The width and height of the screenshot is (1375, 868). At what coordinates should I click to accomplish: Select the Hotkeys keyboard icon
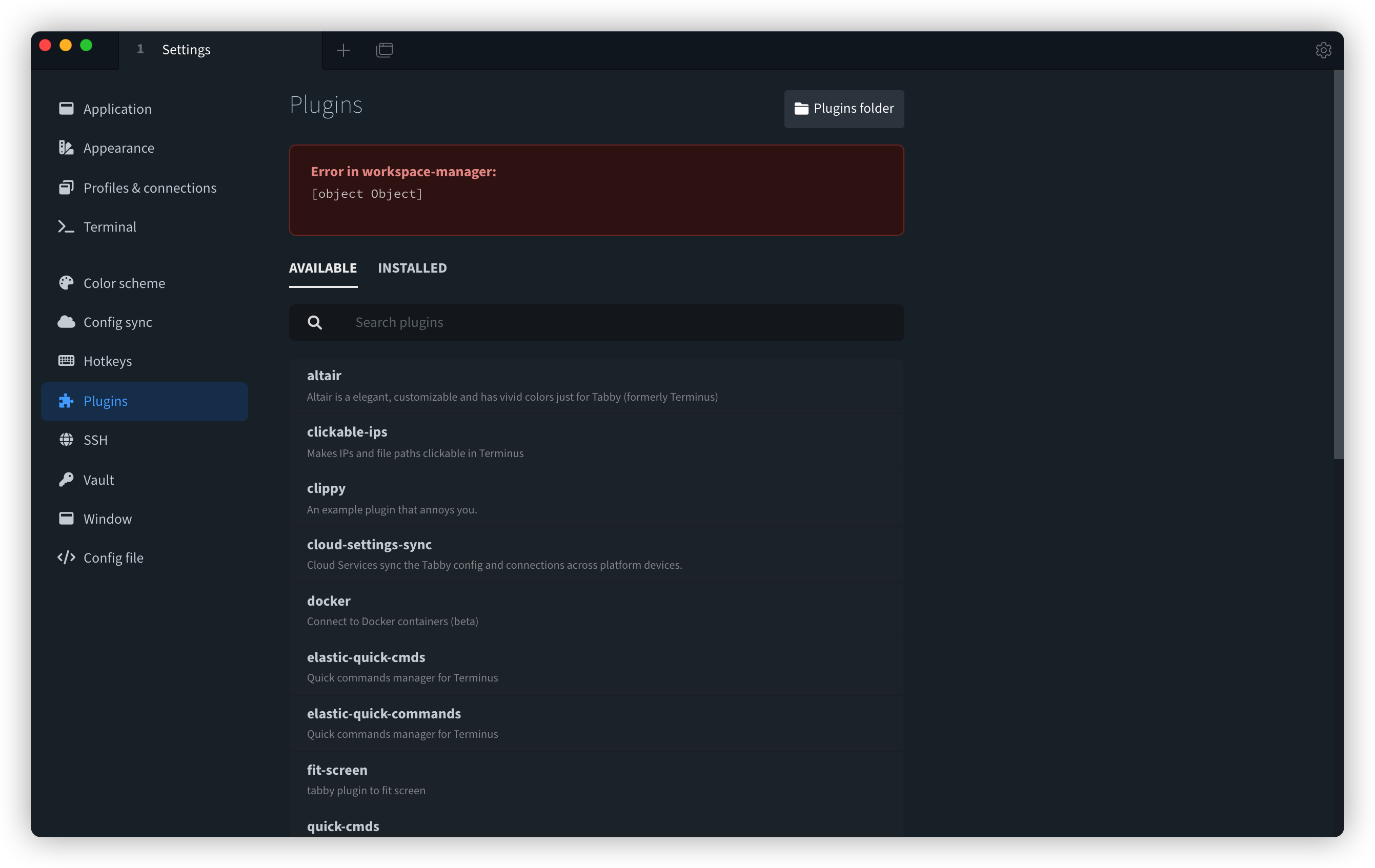point(66,361)
